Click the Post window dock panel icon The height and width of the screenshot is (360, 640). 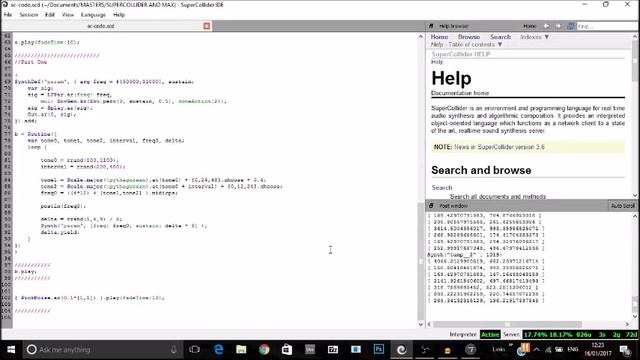tap(431, 206)
